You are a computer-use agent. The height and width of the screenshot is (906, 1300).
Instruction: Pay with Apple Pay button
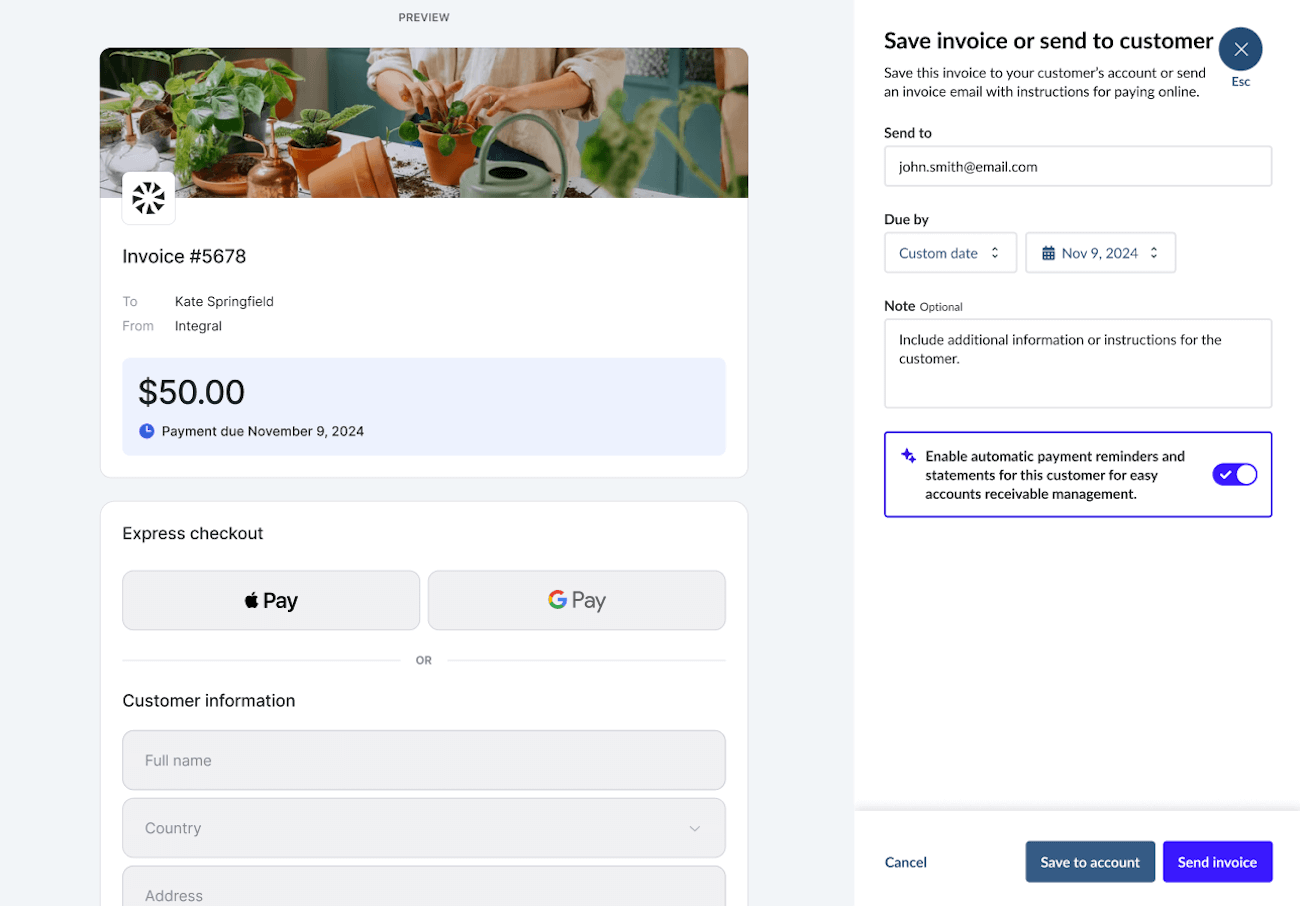[271, 600]
